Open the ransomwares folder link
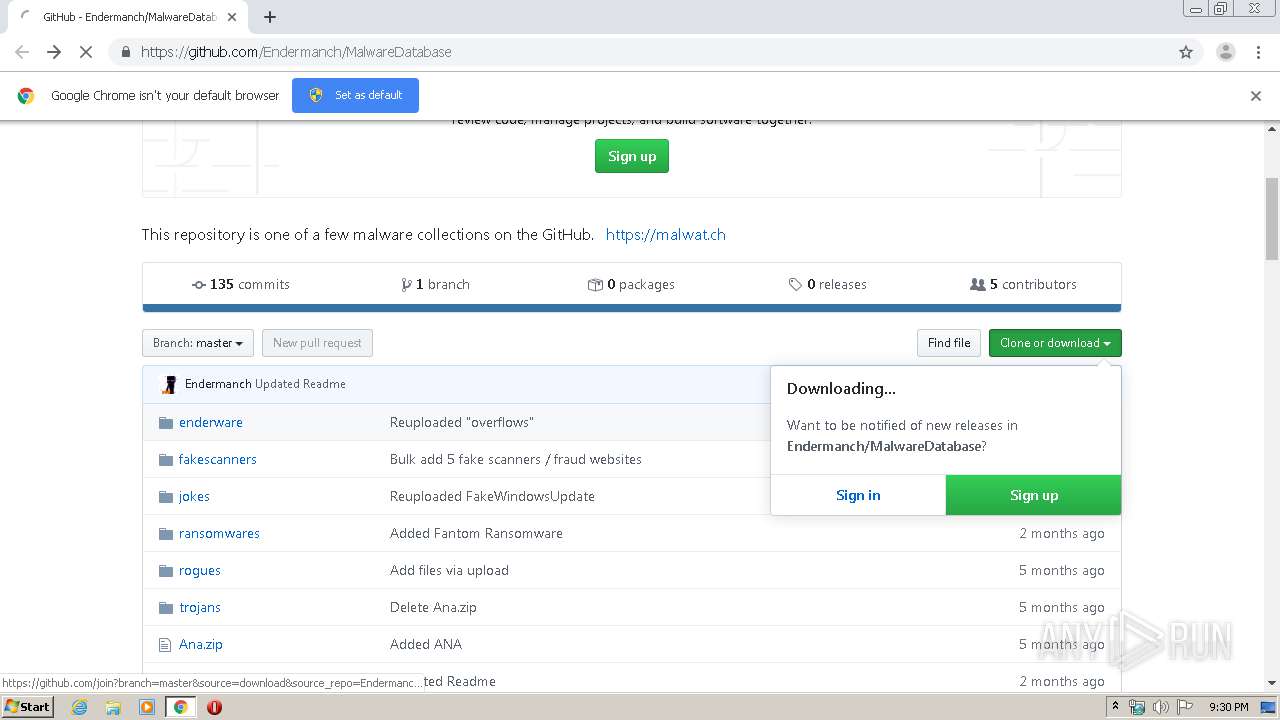This screenshot has height=720, width=1280. pos(219,534)
